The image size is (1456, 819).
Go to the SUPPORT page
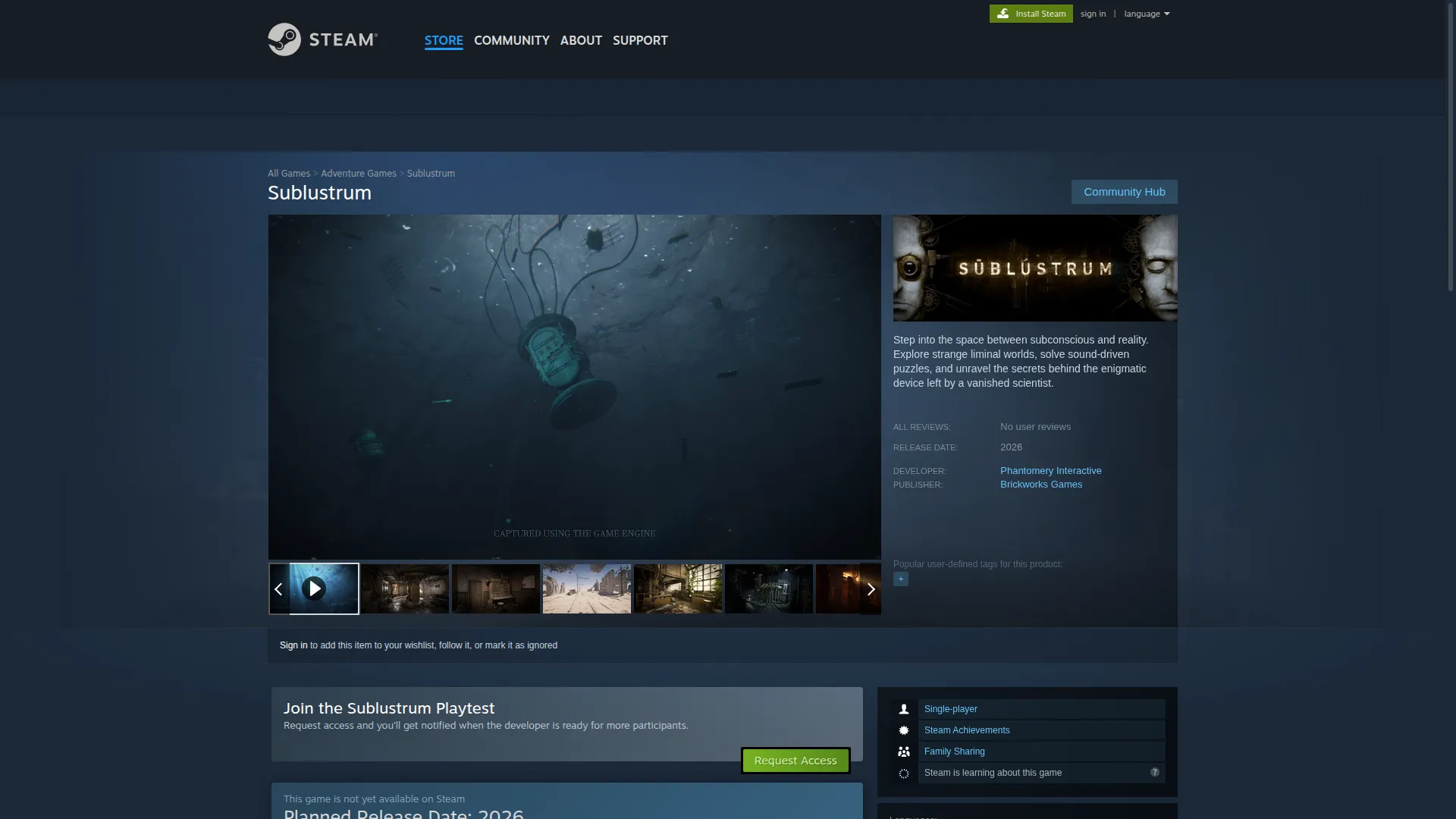[x=640, y=40]
